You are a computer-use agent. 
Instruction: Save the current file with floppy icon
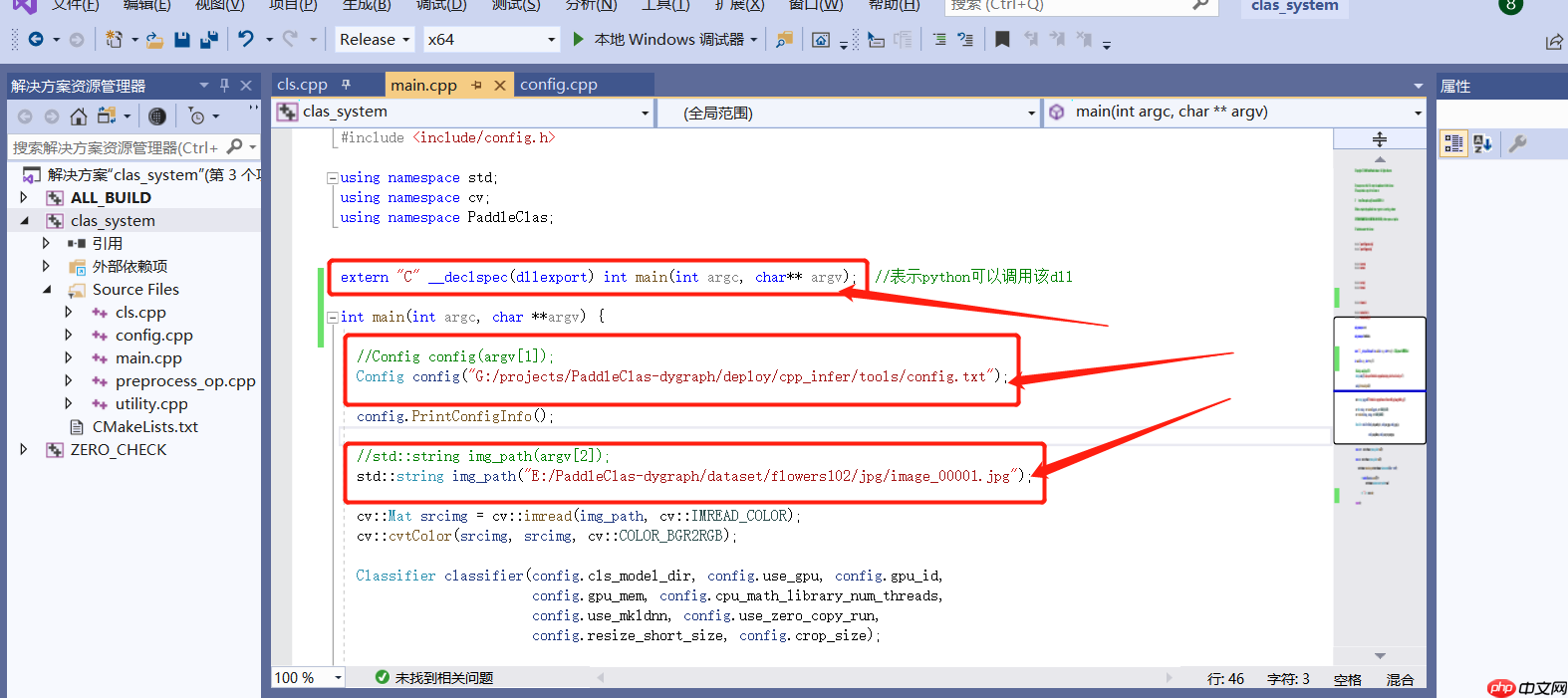coord(181,40)
